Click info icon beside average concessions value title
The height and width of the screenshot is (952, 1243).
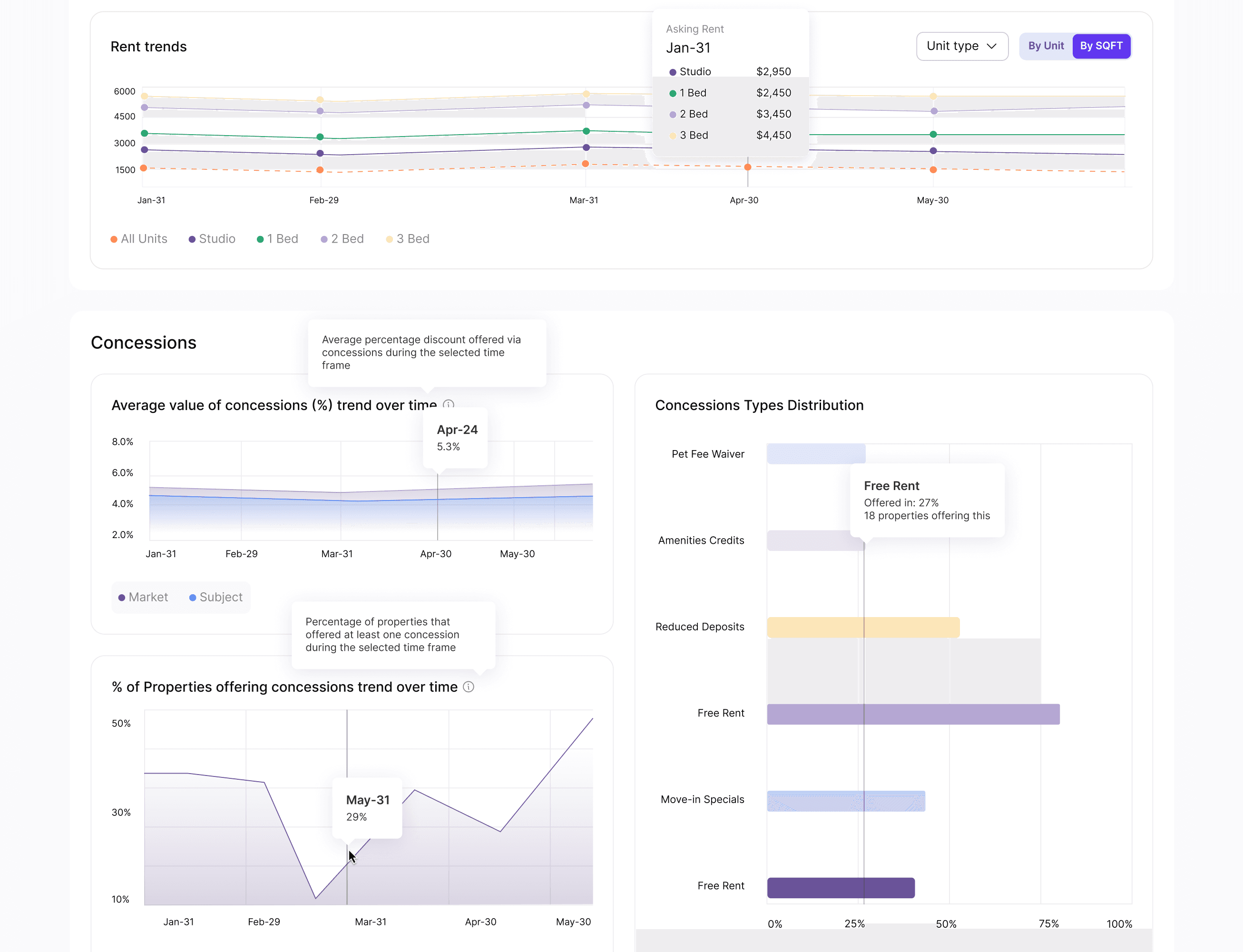click(x=449, y=404)
